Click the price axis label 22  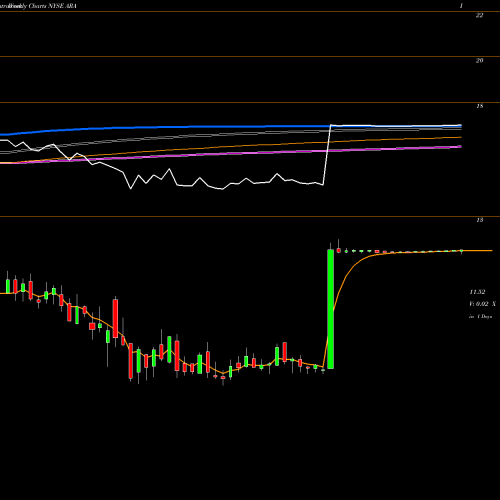point(479,15)
